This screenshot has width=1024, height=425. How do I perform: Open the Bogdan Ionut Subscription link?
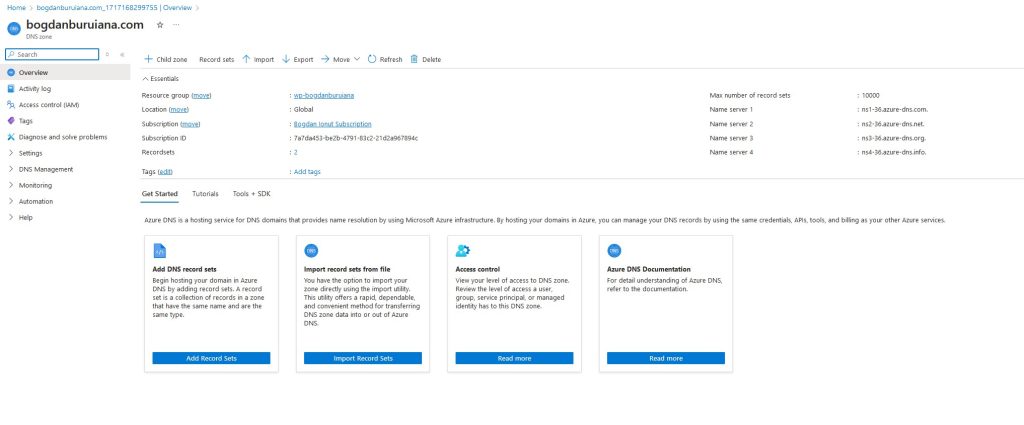(x=332, y=124)
